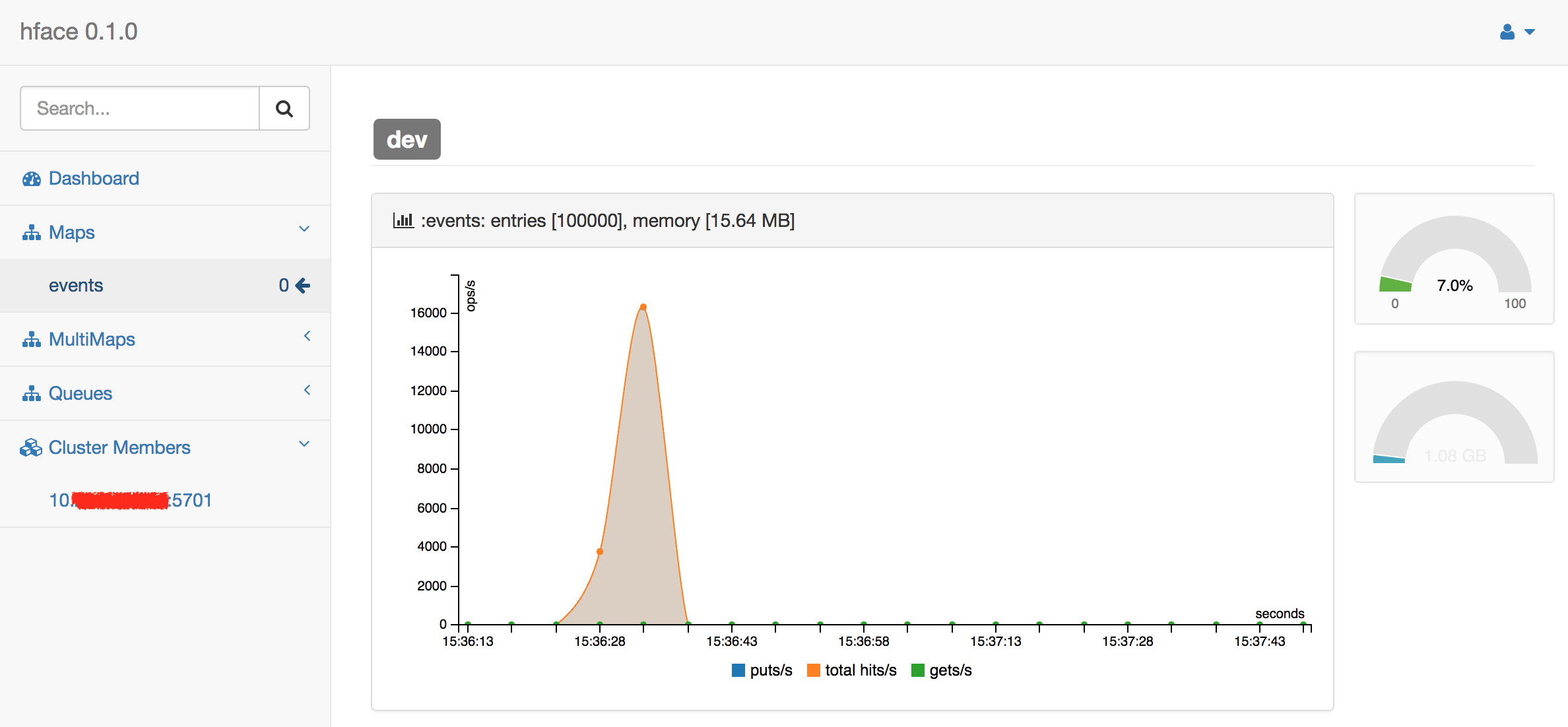The image size is (1568, 727).
Task: Open the user account menu icon
Action: pyautogui.click(x=1507, y=32)
